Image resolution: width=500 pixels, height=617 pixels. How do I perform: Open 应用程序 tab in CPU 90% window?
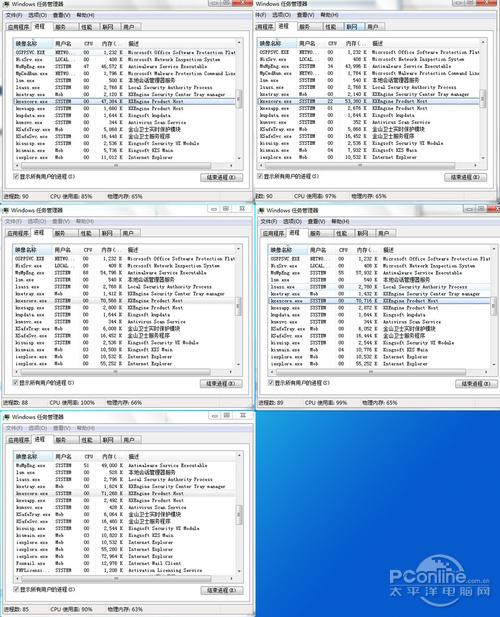pos(18,440)
